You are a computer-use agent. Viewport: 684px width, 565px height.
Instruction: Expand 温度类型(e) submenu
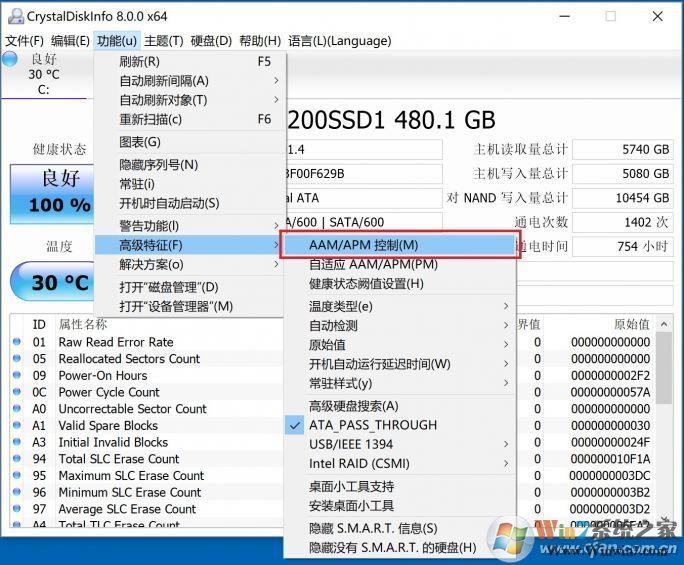(x=400, y=306)
